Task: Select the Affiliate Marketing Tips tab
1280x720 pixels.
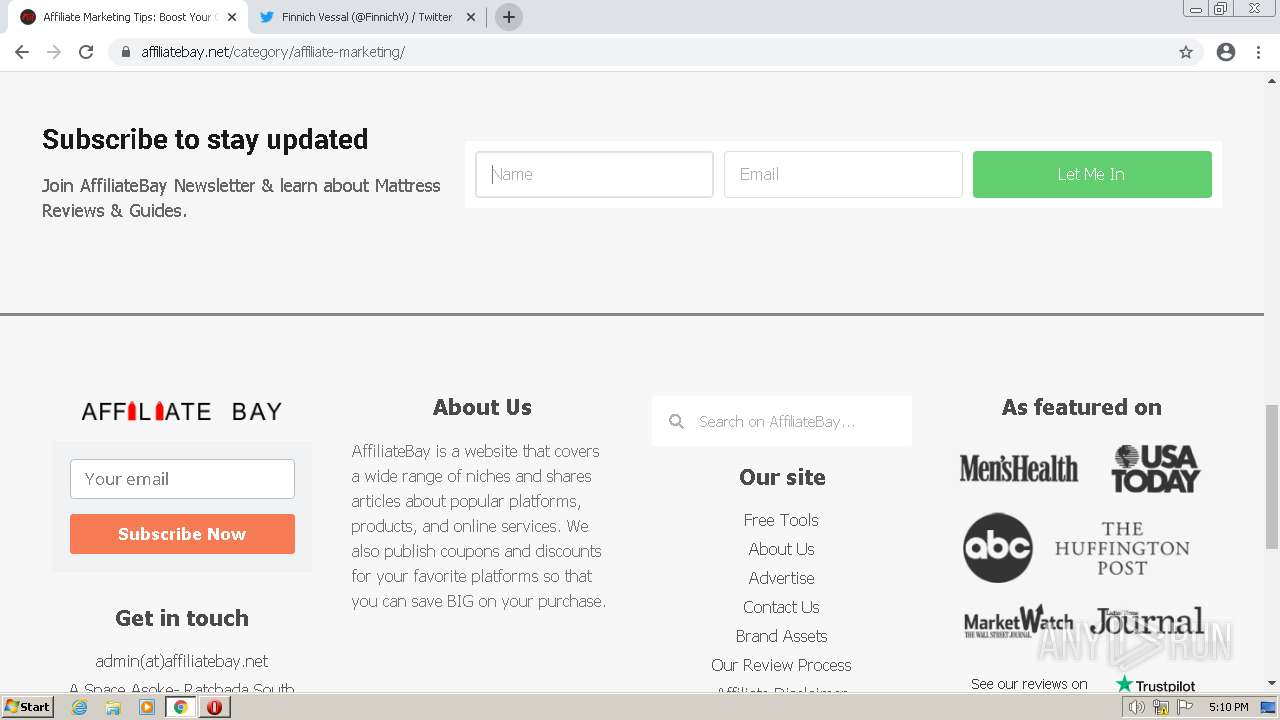Action: click(x=128, y=17)
